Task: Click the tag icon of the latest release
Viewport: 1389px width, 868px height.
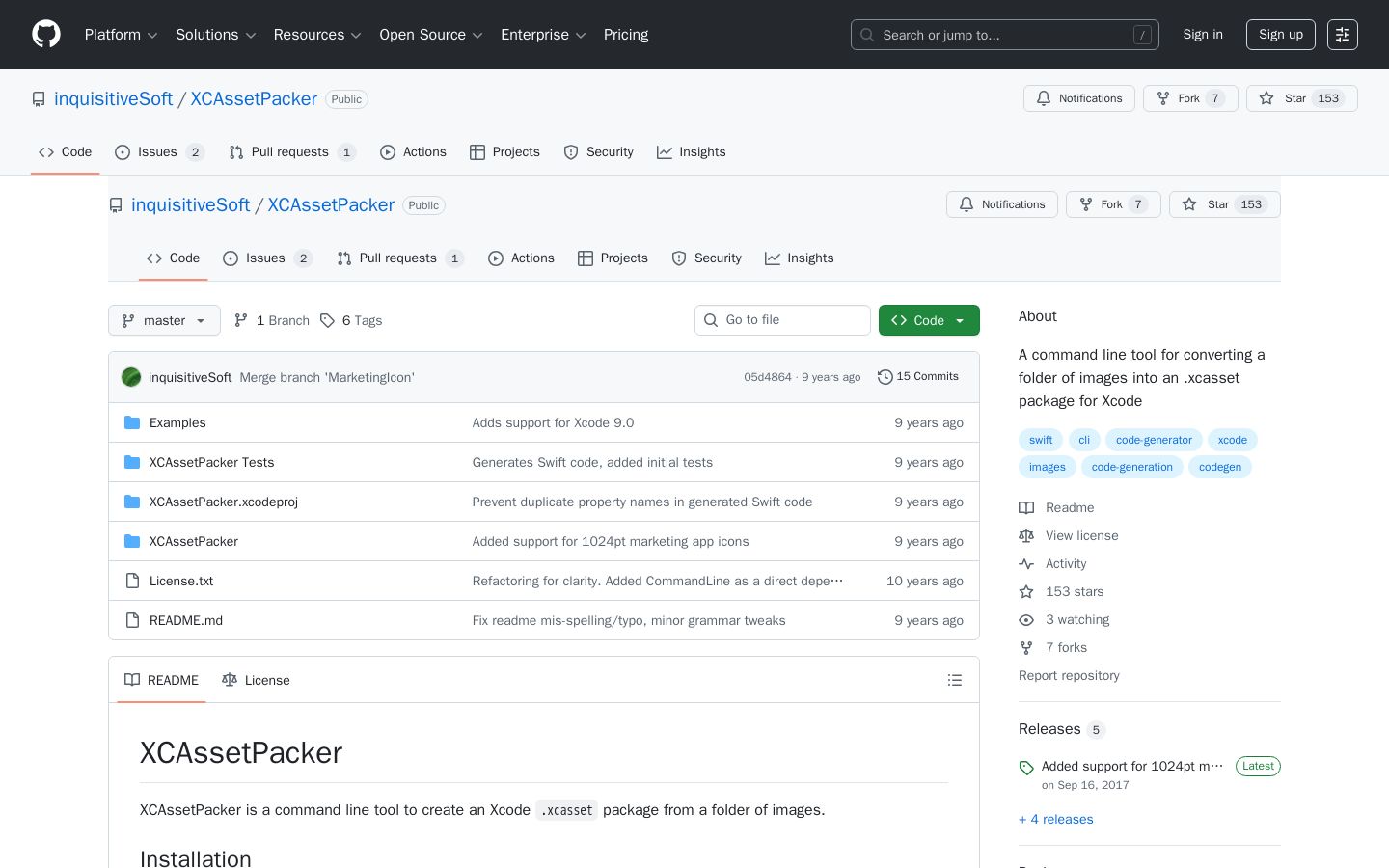Action: [x=1026, y=768]
